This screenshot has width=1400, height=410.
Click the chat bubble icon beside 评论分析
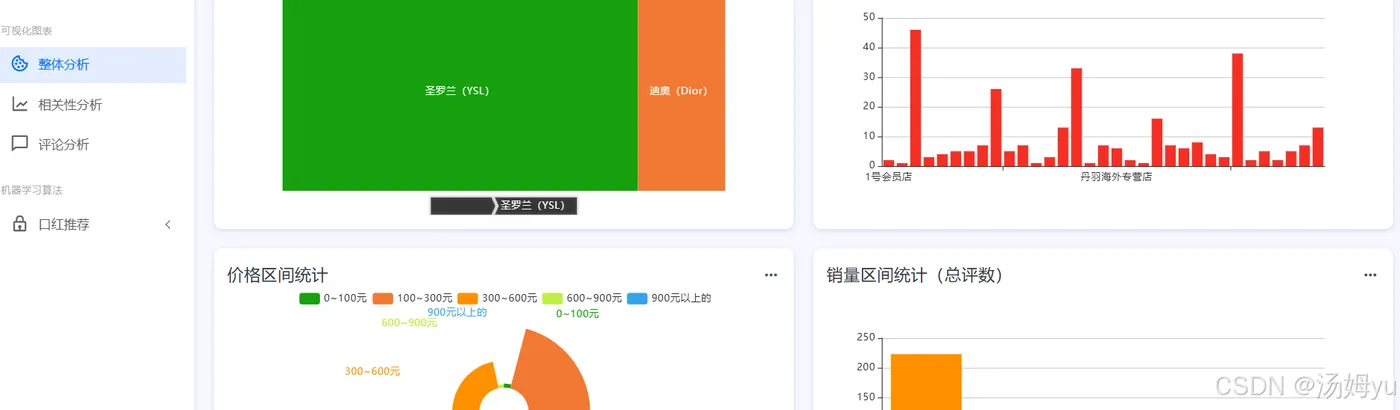coord(19,144)
